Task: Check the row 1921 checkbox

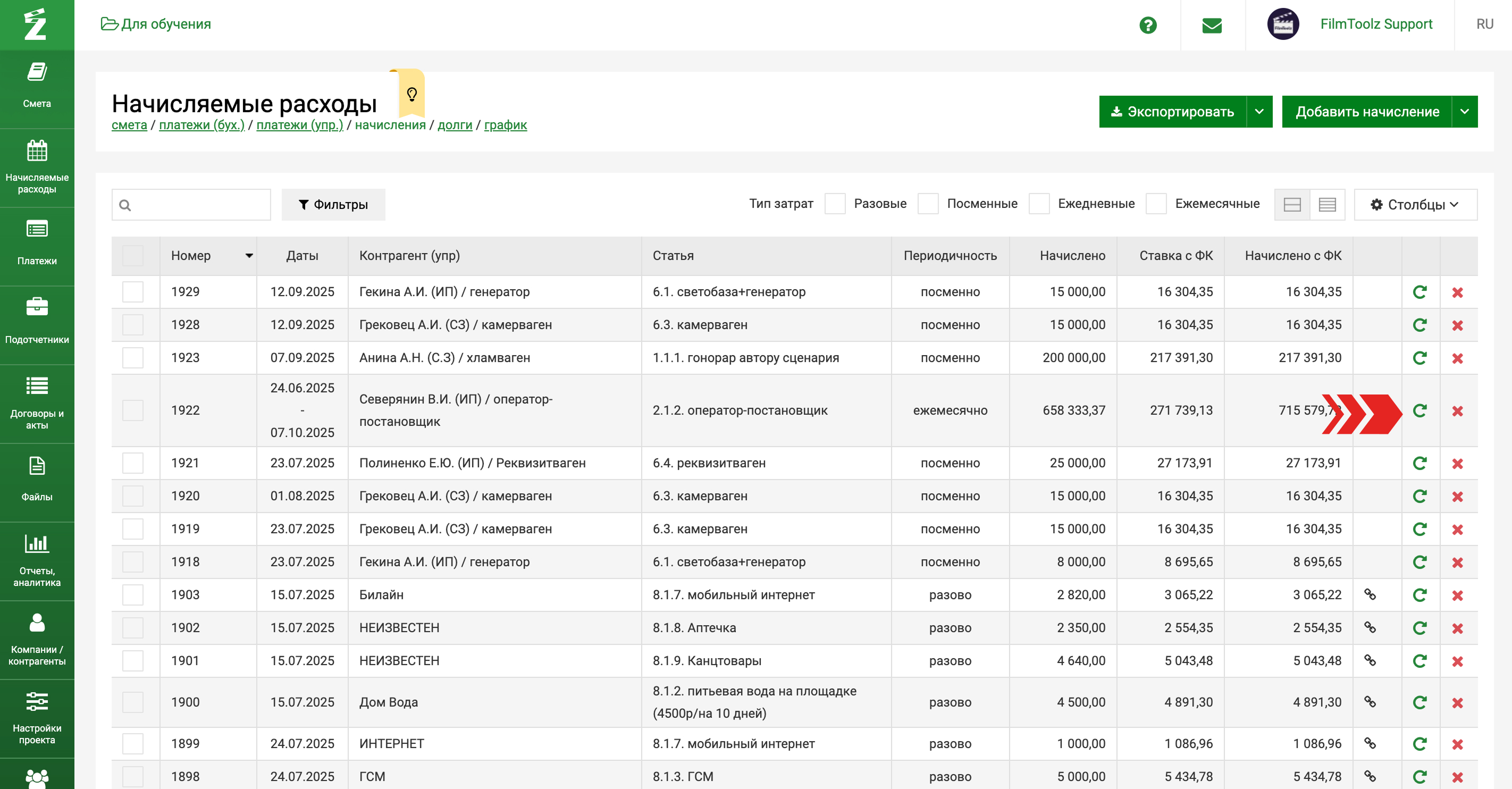Action: click(133, 463)
